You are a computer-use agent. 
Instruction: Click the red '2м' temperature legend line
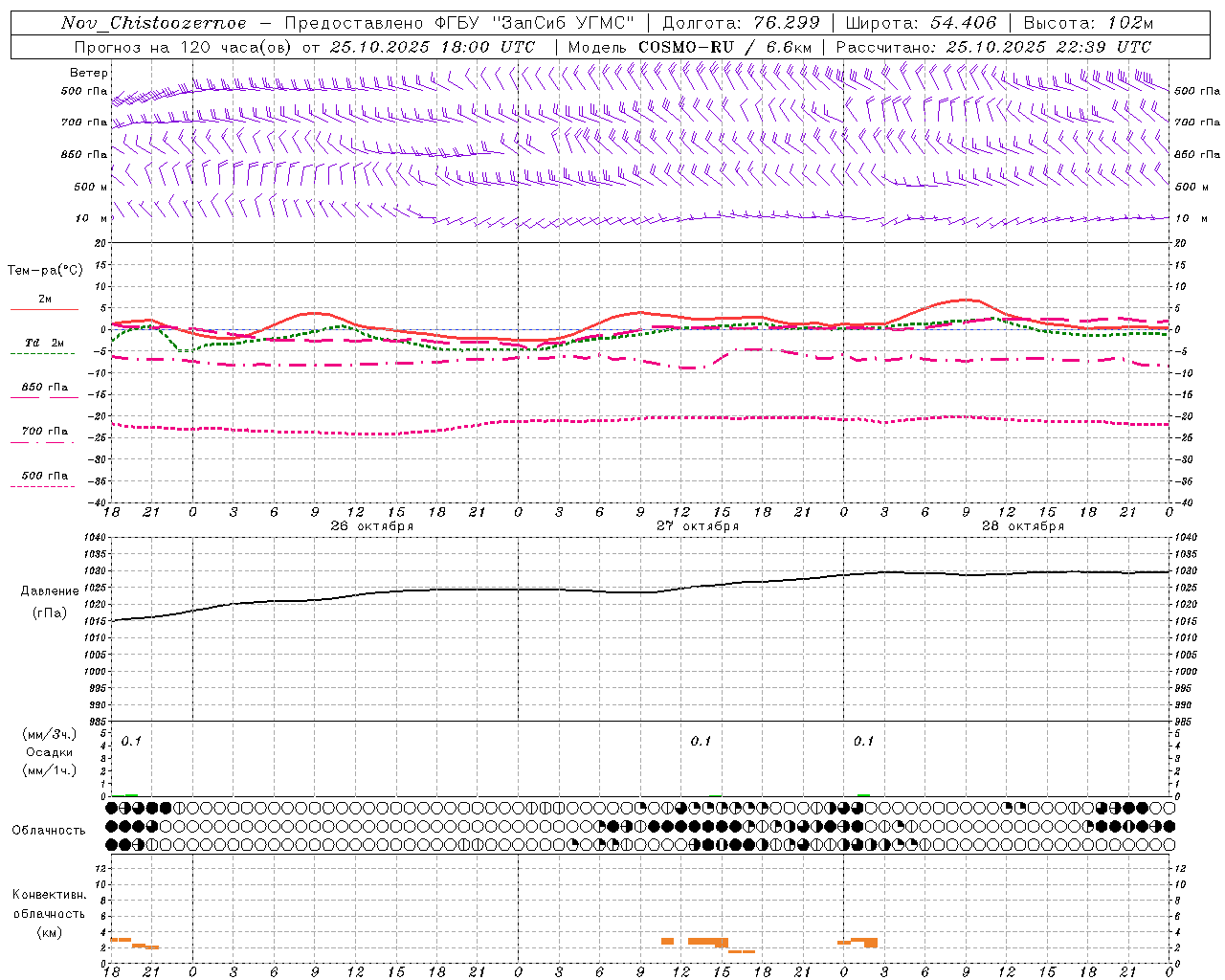click(44, 309)
